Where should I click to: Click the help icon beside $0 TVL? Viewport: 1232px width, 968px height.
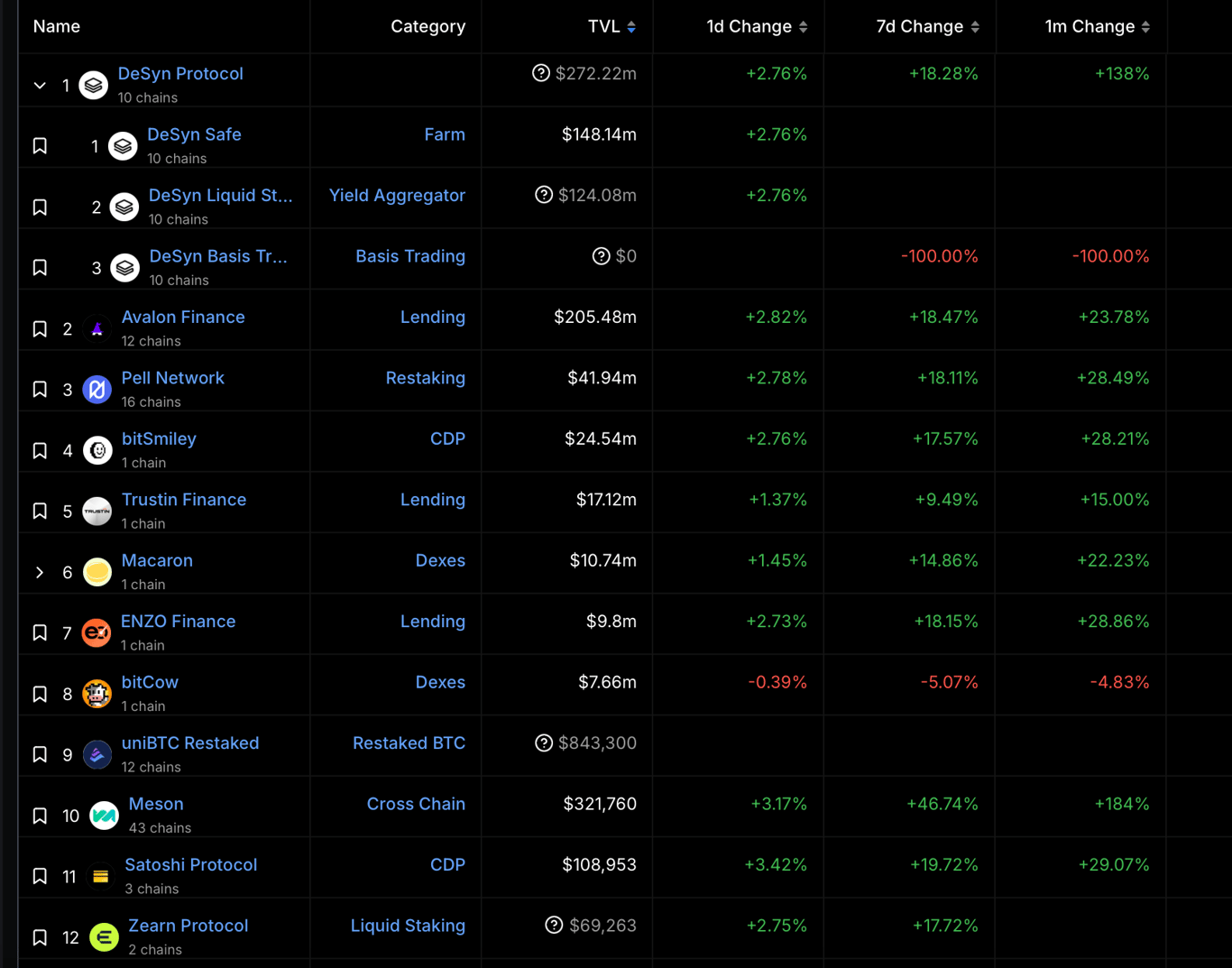pos(602,256)
